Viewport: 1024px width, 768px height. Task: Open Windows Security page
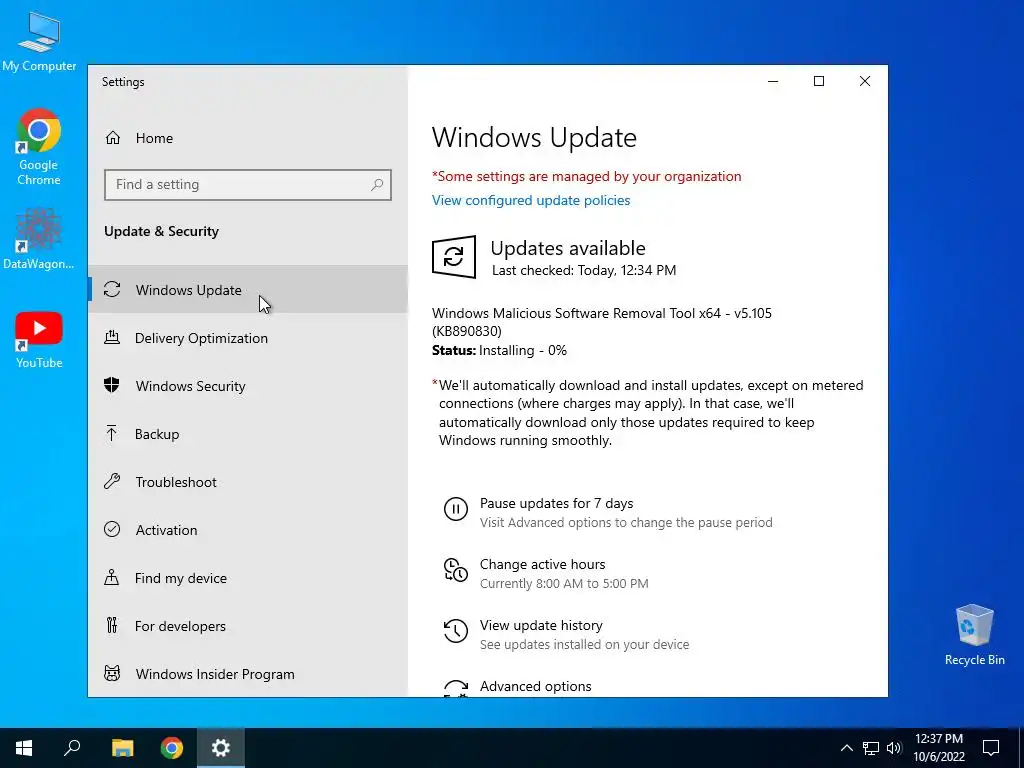248,386
